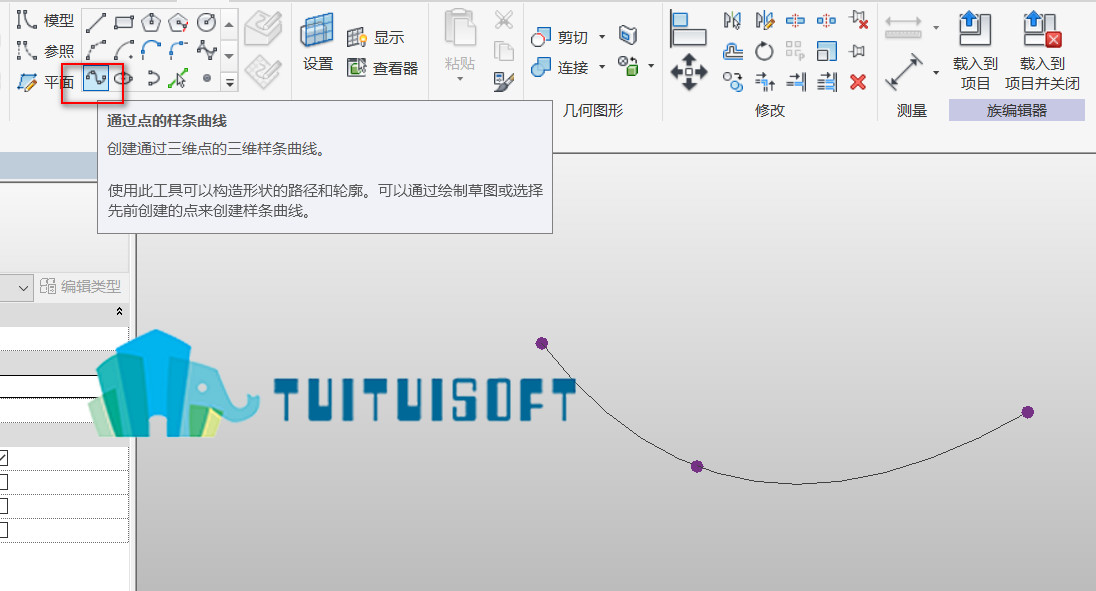Click the Draw on Work Plane icon
This screenshot has height=591, width=1096.
pos(263,71)
